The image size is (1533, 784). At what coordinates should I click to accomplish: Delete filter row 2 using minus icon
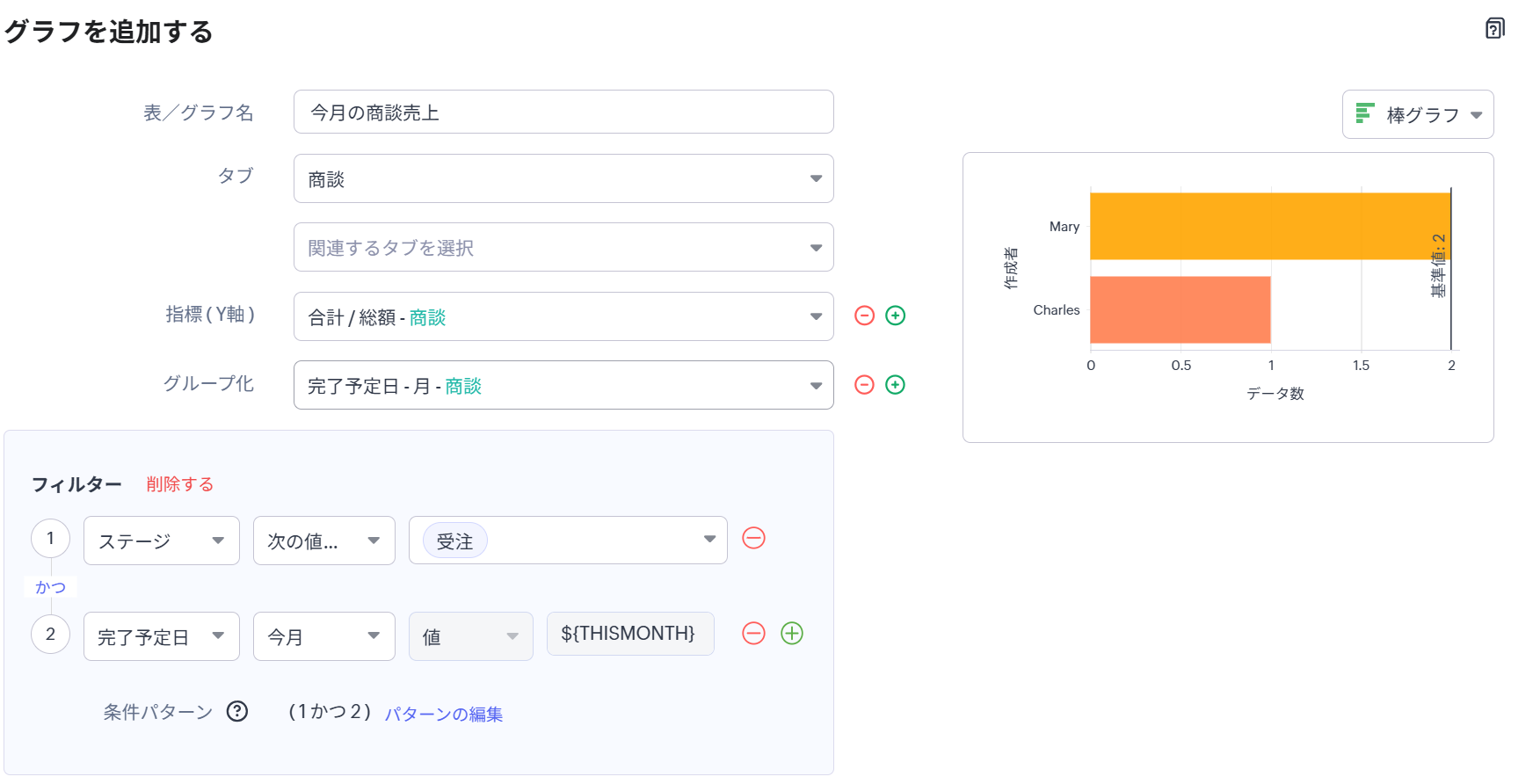[753, 634]
